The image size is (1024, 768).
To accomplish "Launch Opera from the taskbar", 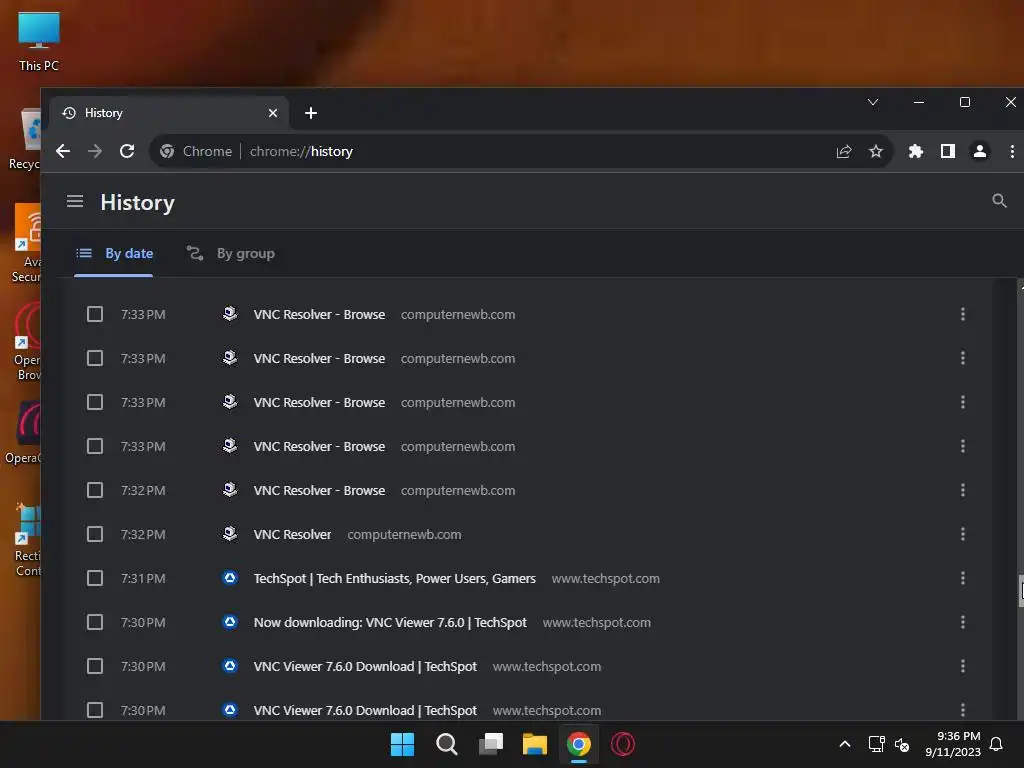I will (622, 744).
